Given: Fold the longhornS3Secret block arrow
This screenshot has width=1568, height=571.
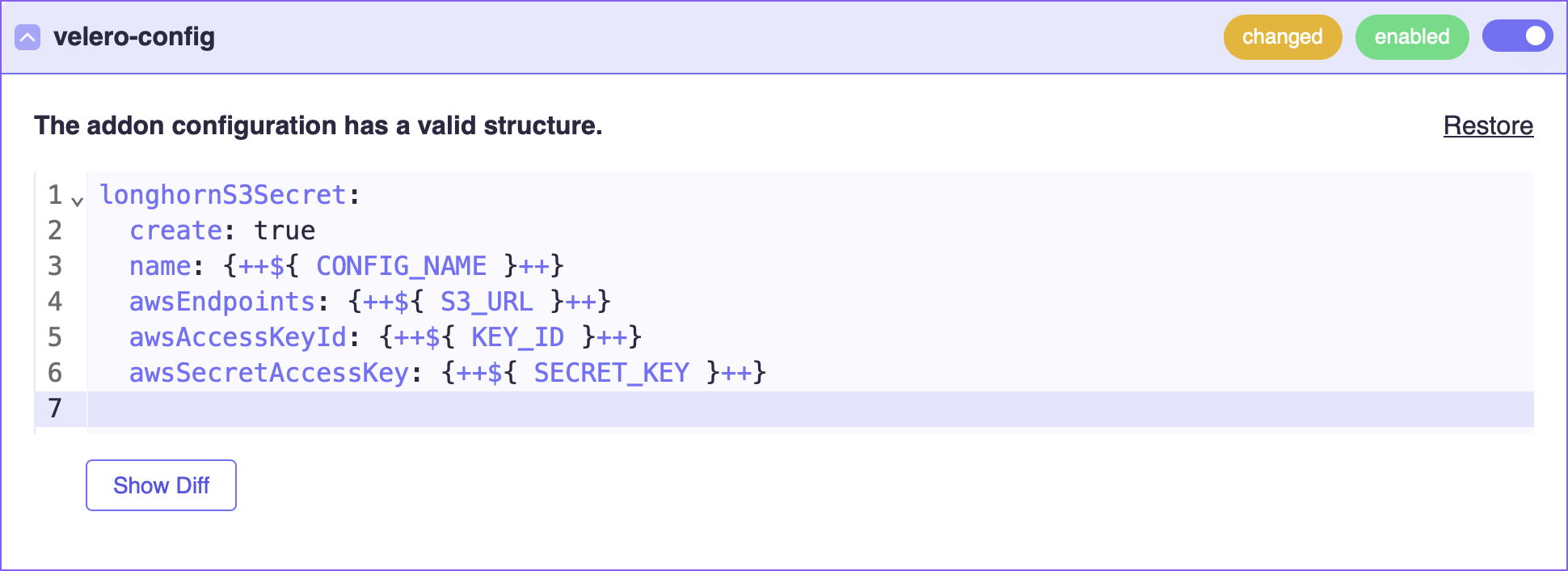Looking at the screenshot, I should (77, 201).
